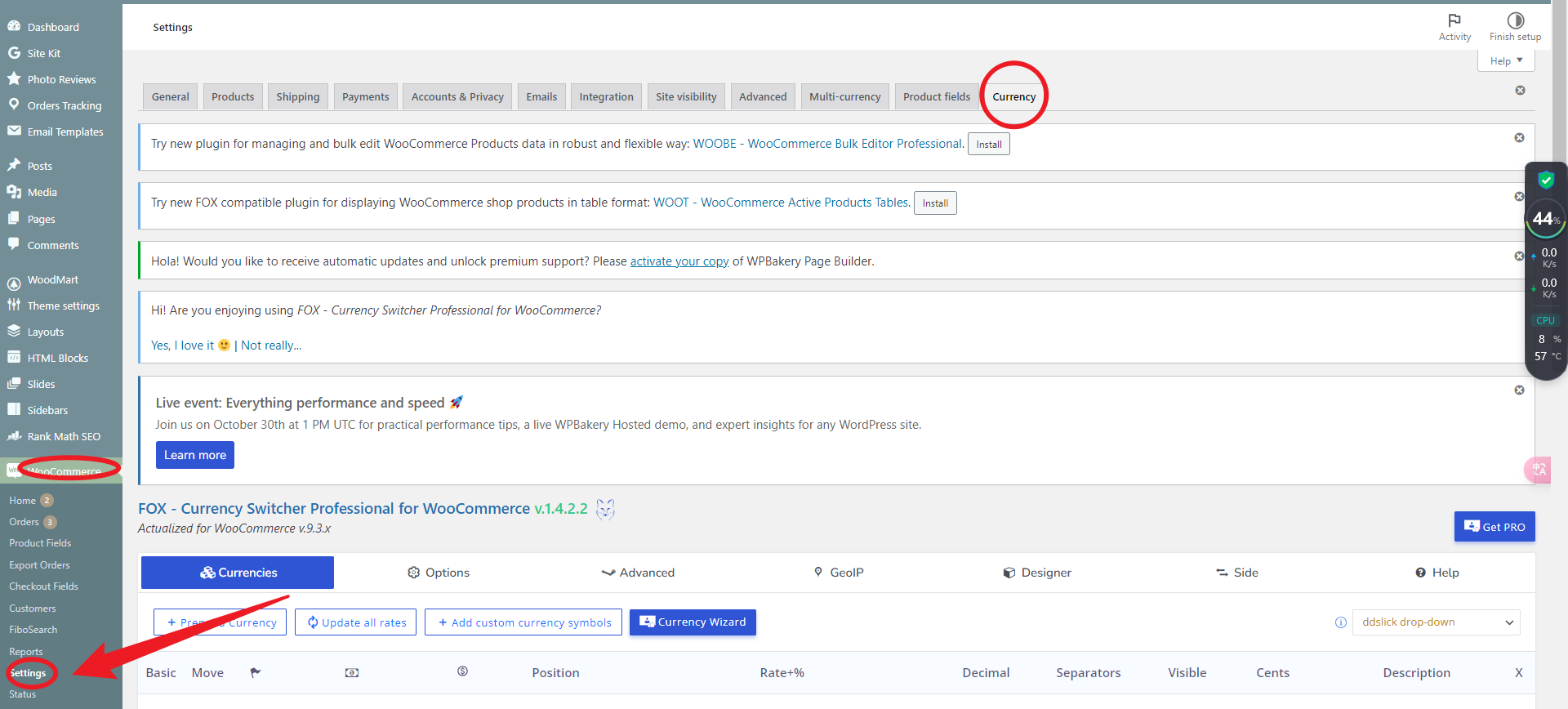Install the WOOBE Bulk Editor plugin
1568x709 pixels.
pyautogui.click(x=988, y=145)
